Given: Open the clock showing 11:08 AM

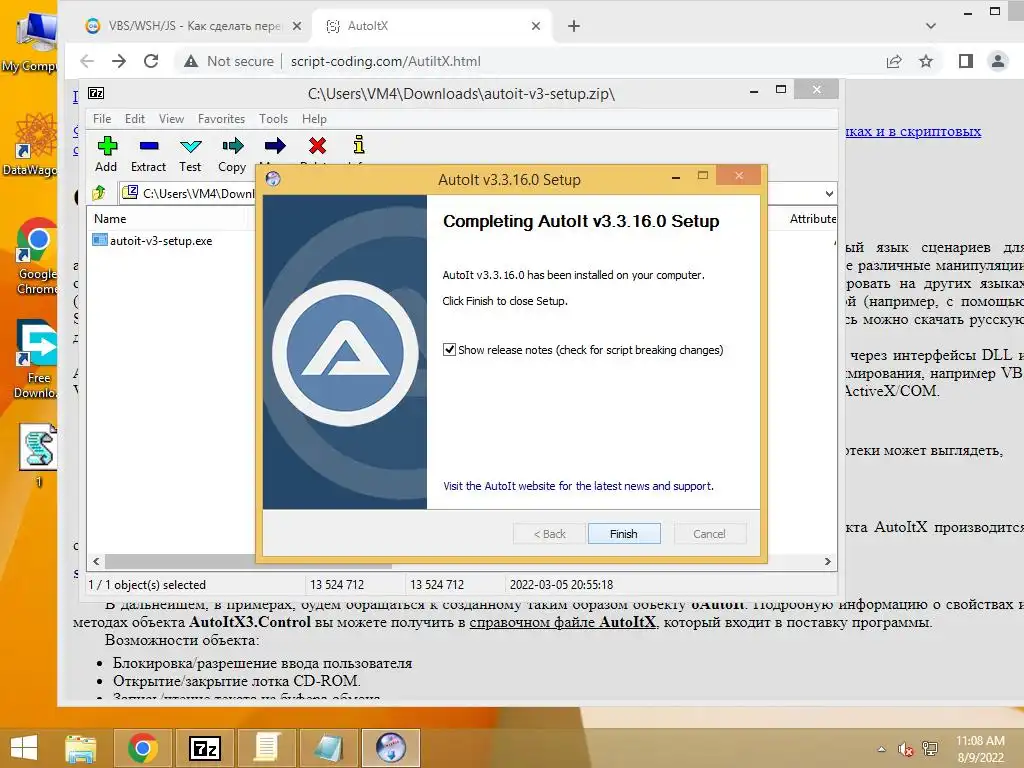Looking at the screenshot, I should point(980,749).
